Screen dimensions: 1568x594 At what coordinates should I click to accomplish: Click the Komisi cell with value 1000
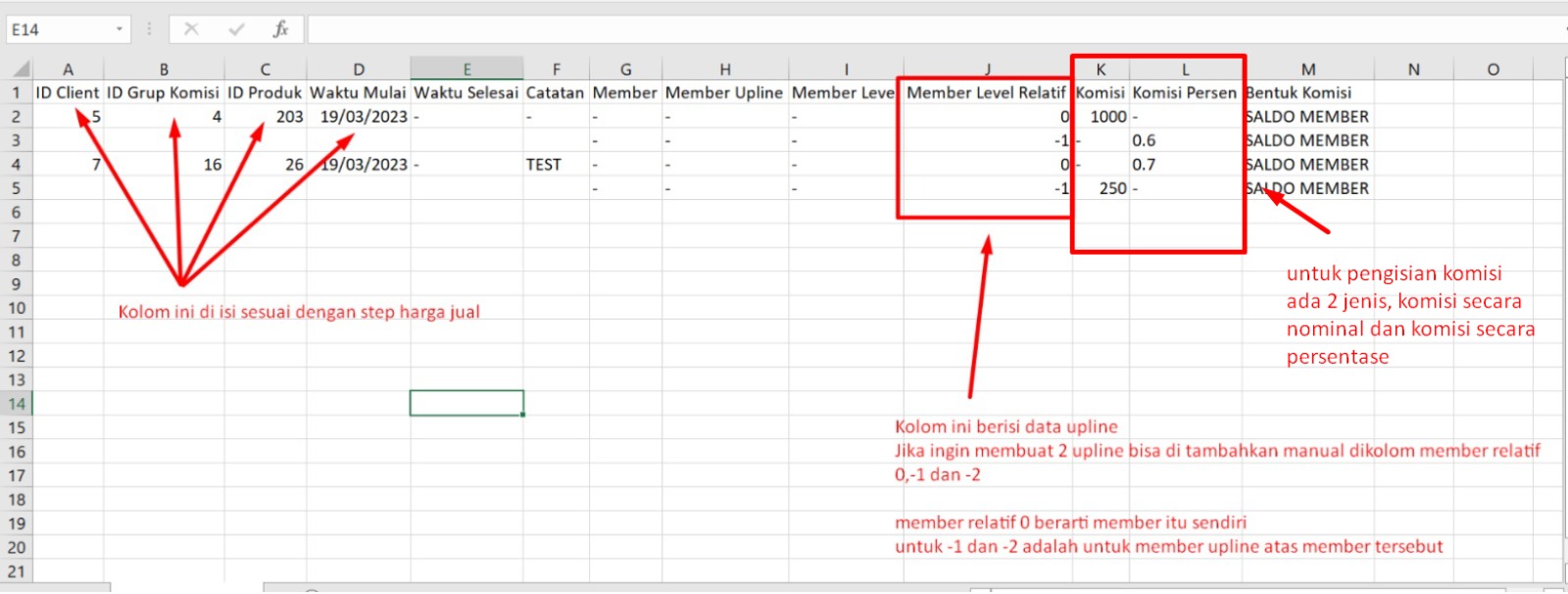(x=1101, y=117)
